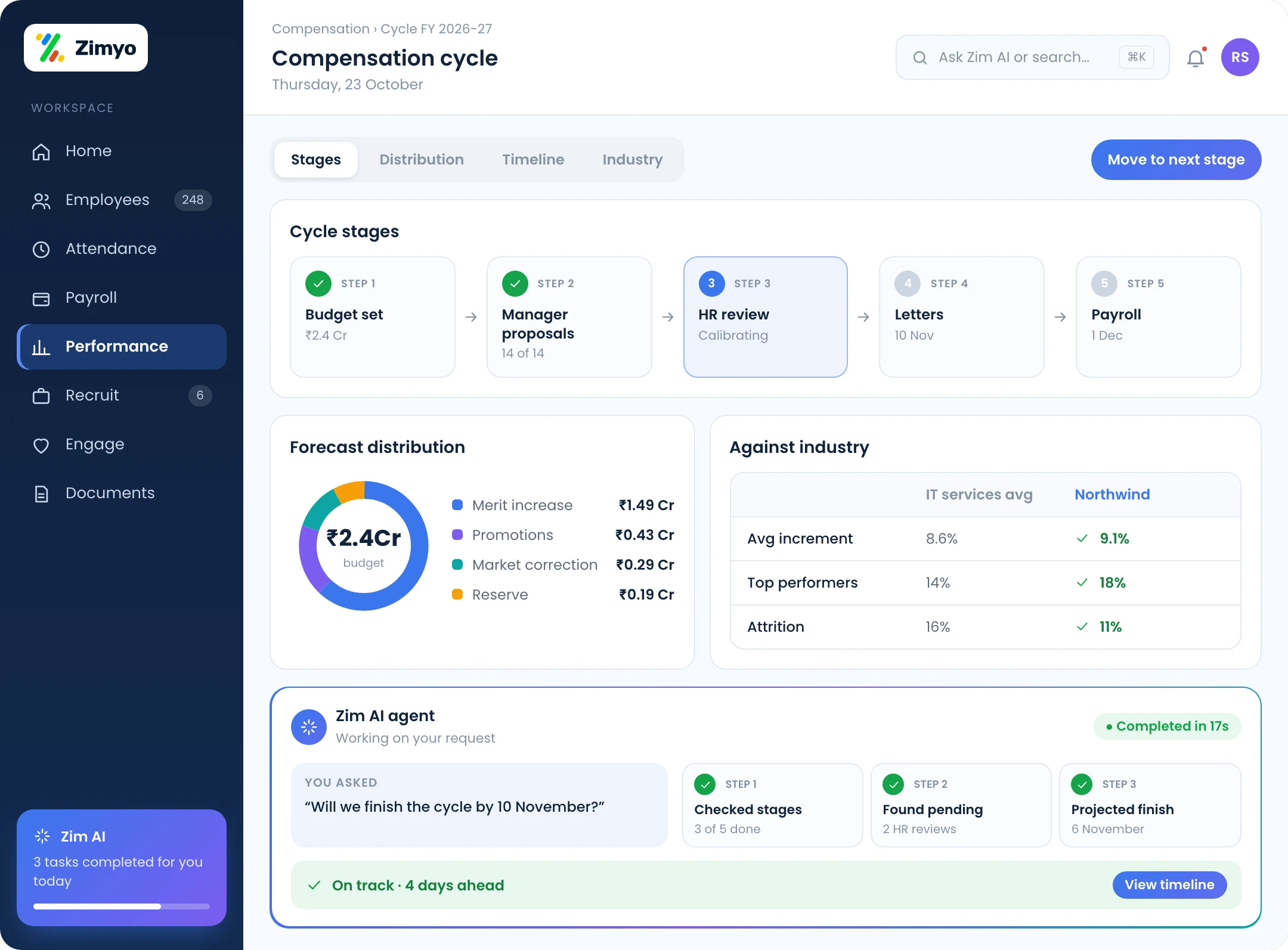This screenshot has width=1288, height=950.
Task: Click the Found pending agent step card
Action: (x=961, y=805)
